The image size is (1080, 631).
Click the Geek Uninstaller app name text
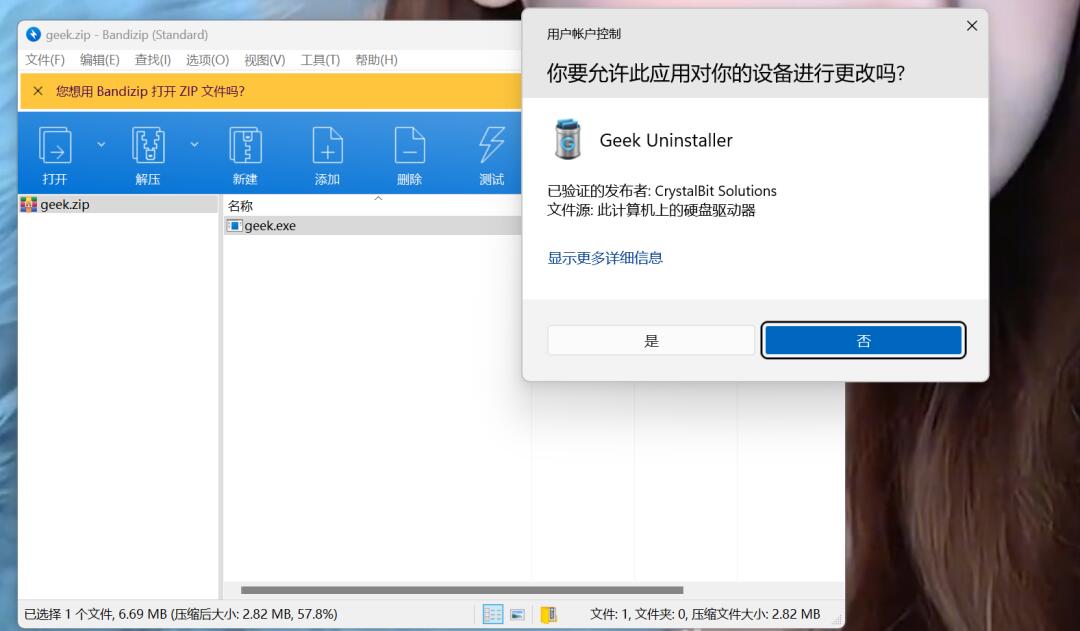coord(666,141)
